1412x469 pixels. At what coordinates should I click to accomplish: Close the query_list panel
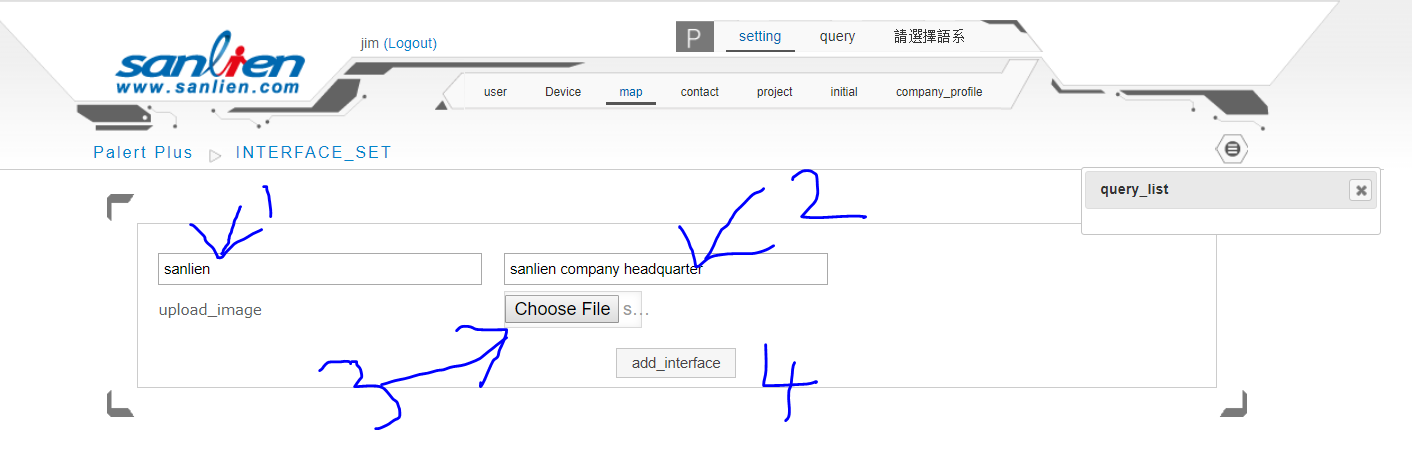[x=1359, y=190]
